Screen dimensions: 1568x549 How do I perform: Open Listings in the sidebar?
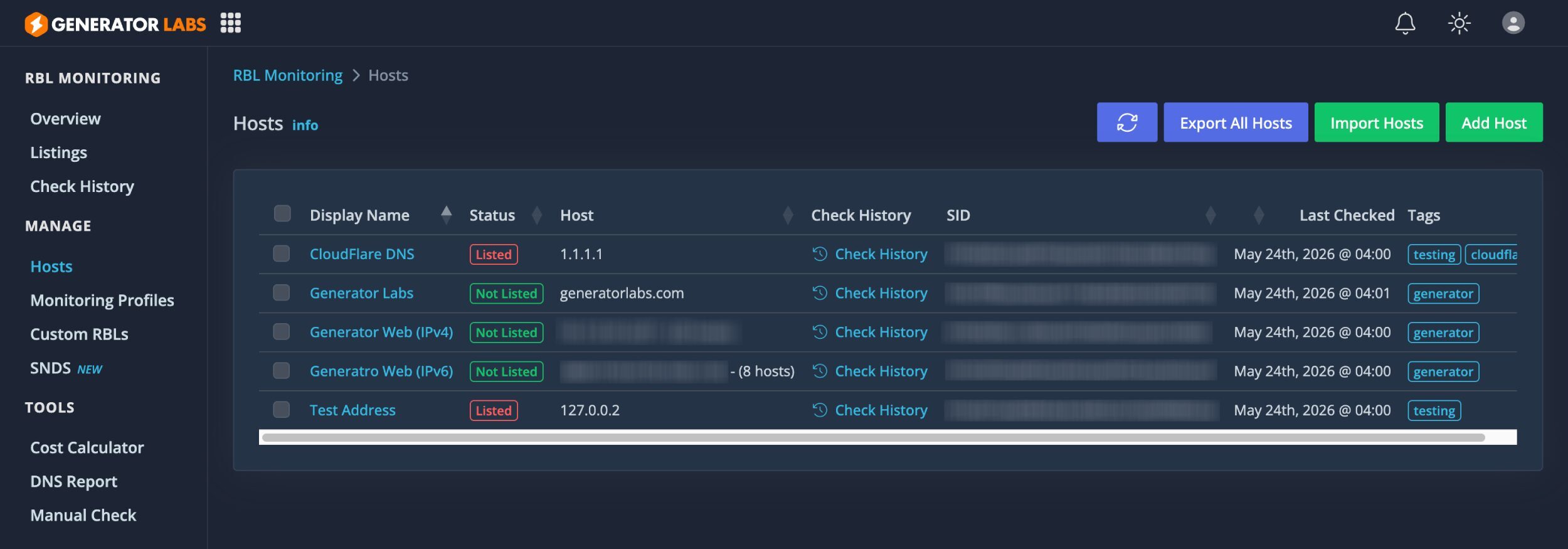click(x=58, y=152)
